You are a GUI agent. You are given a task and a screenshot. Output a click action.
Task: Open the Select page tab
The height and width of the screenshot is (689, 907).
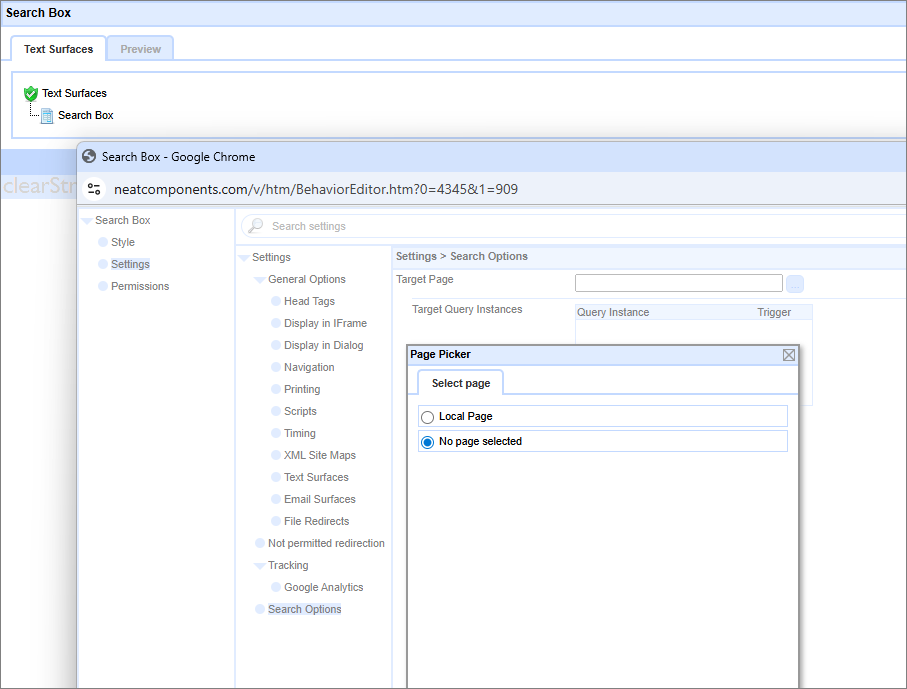pyautogui.click(x=460, y=383)
